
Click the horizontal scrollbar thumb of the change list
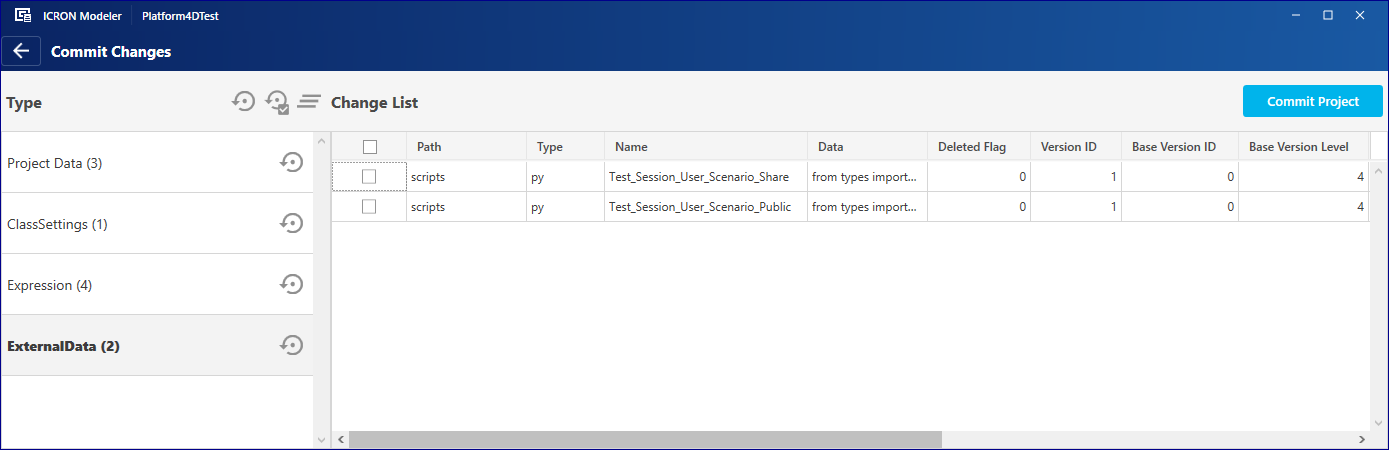pyautogui.click(x=646, y=439)
